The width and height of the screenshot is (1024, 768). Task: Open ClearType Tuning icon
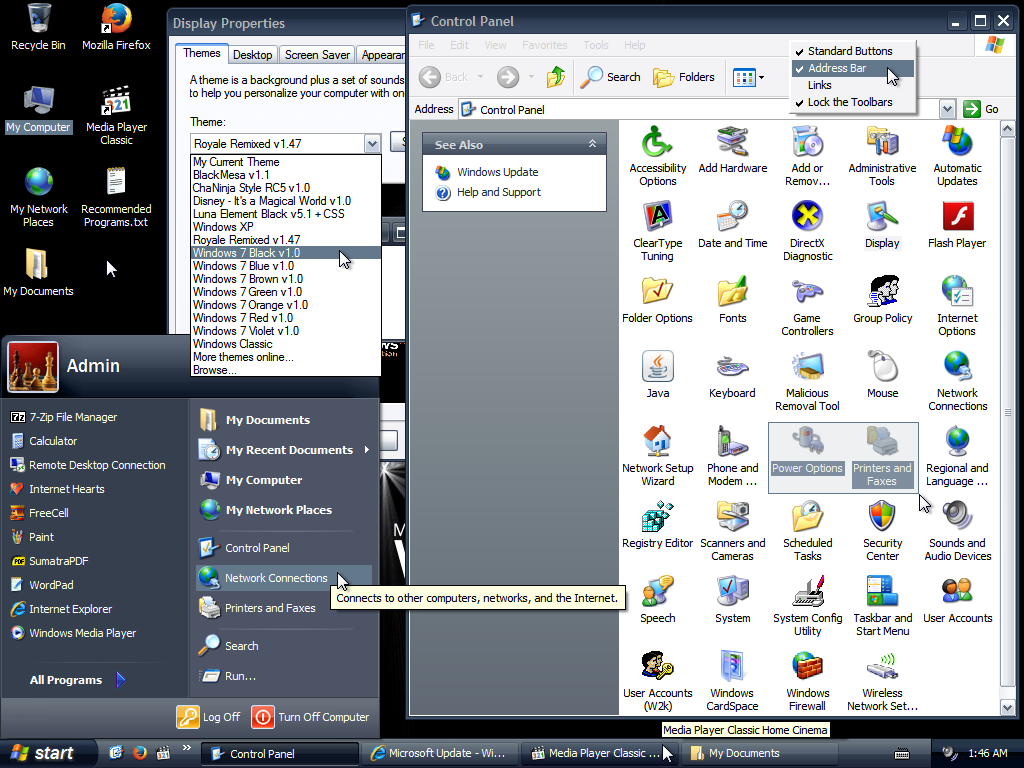[x=657, y=231]
